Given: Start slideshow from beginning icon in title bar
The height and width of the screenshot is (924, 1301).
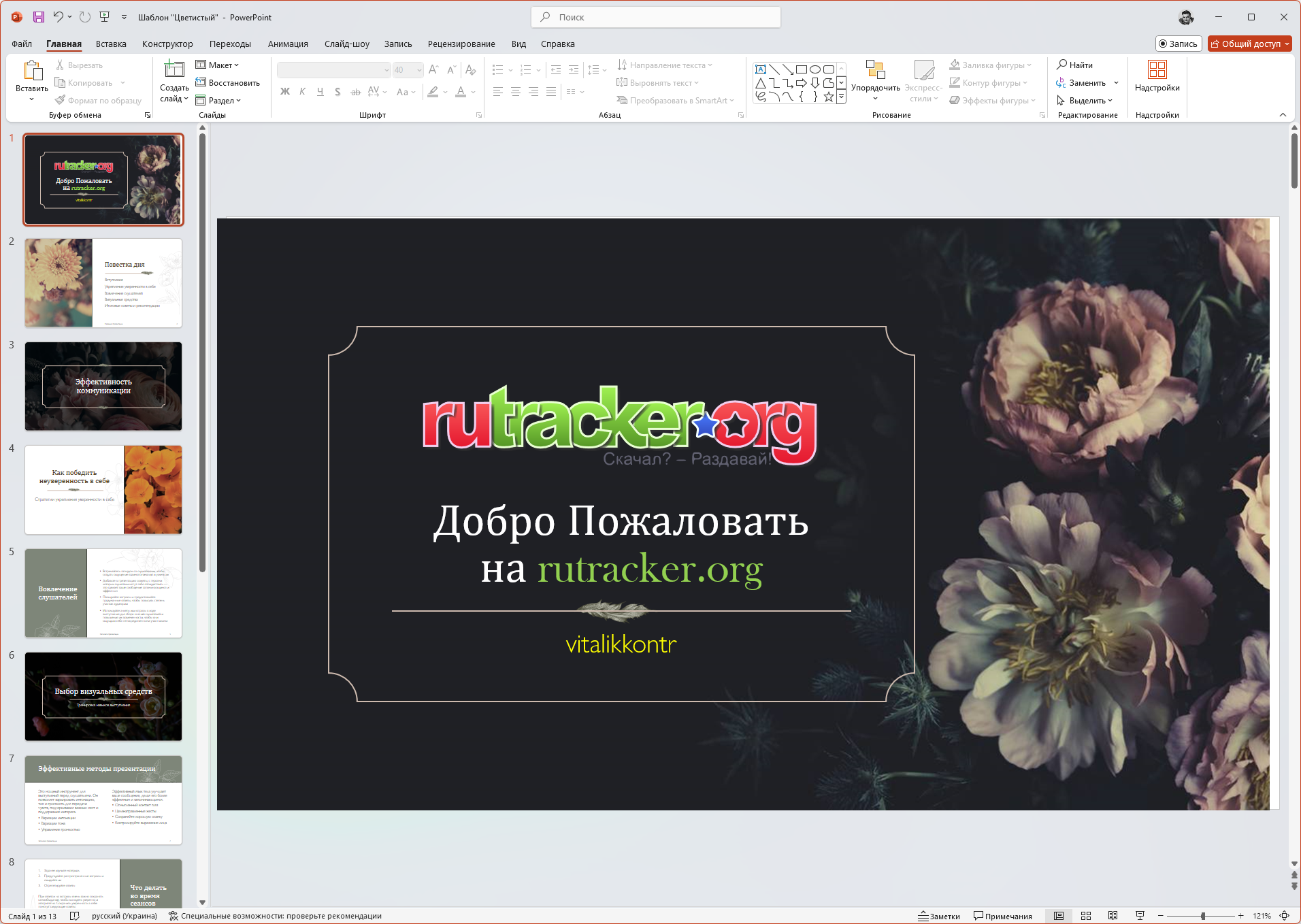Looking at the screenshot, I should [104, 17].
